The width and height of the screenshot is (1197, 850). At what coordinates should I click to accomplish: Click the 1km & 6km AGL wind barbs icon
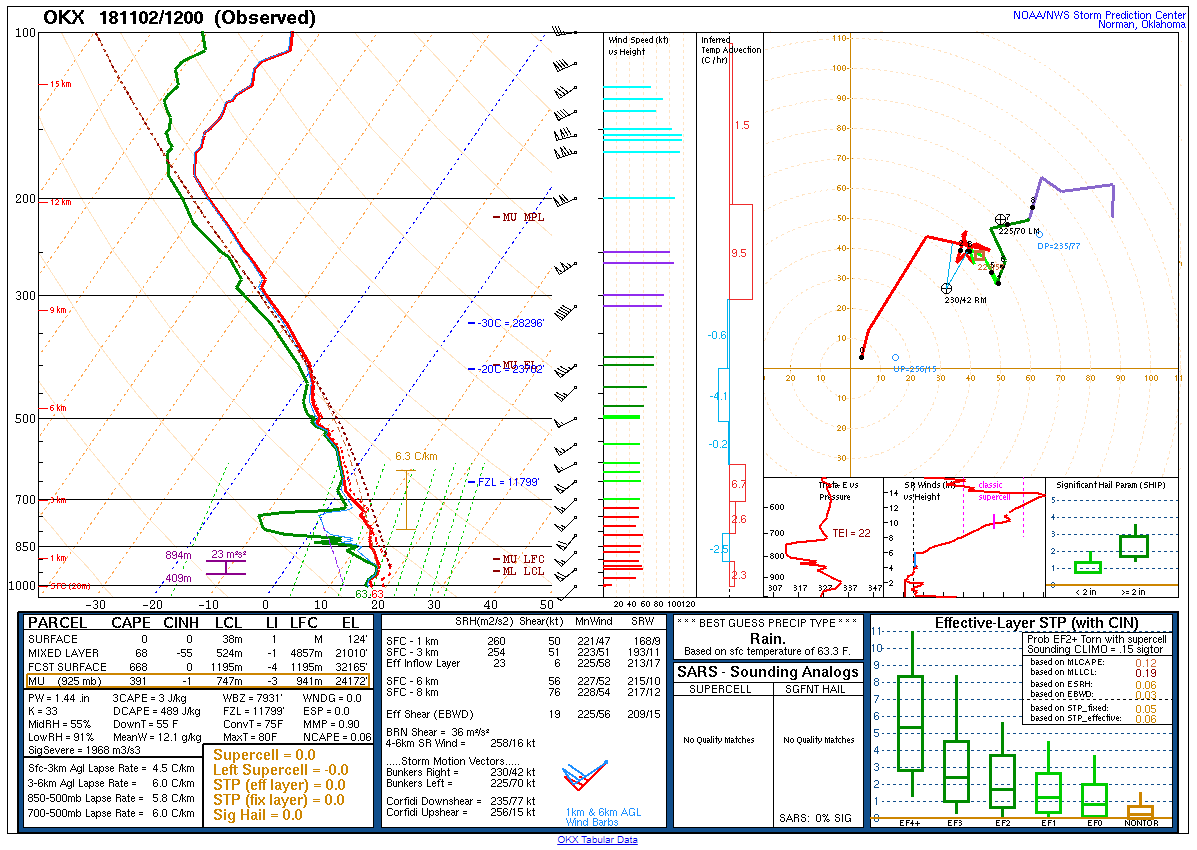tap(584, 775)
